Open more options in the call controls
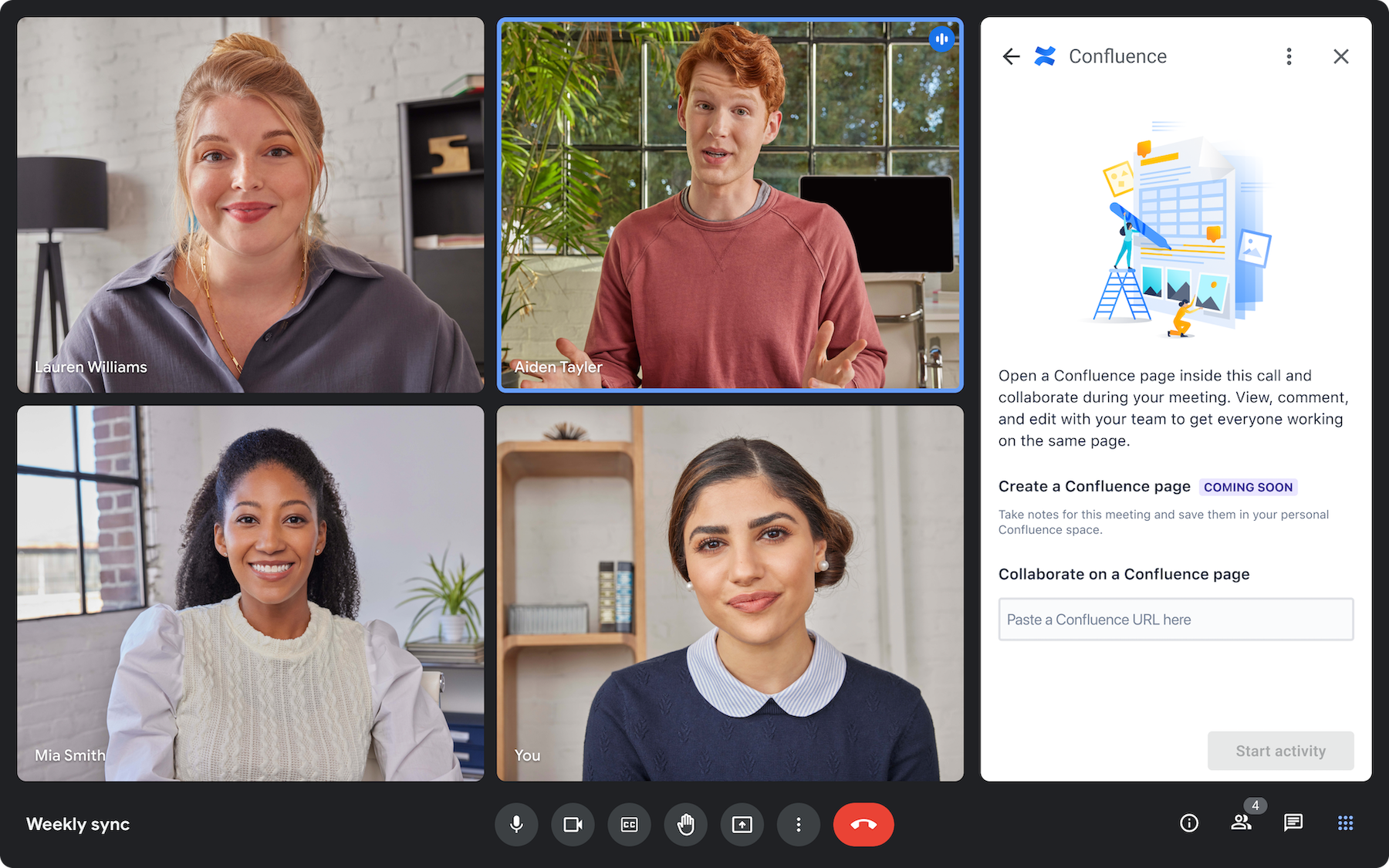The width and height of the screenshot is (1389, 868). click(x=798, y=824)
